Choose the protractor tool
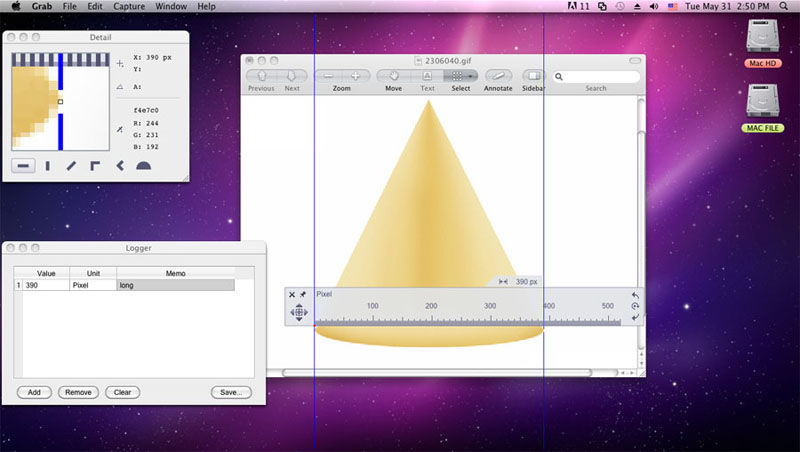Viewport: 800px width, 452px height. pyautogui.click(x=143, y=165)
